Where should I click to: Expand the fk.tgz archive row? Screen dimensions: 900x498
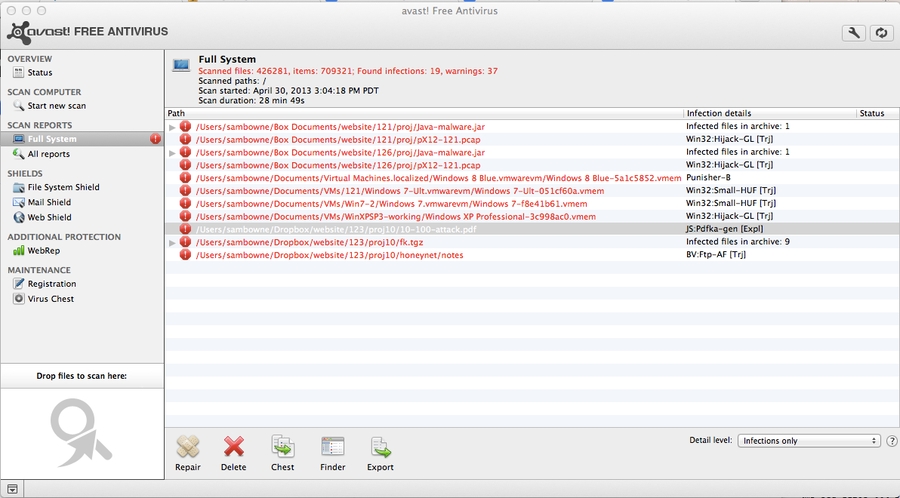coord(172,242)
